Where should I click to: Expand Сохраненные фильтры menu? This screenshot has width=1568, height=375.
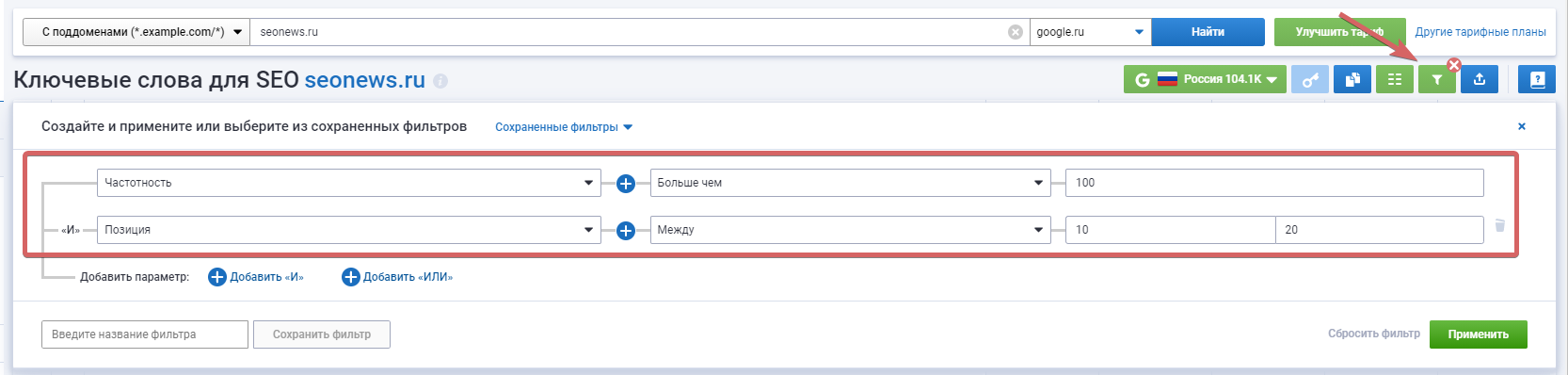[564, 127]
